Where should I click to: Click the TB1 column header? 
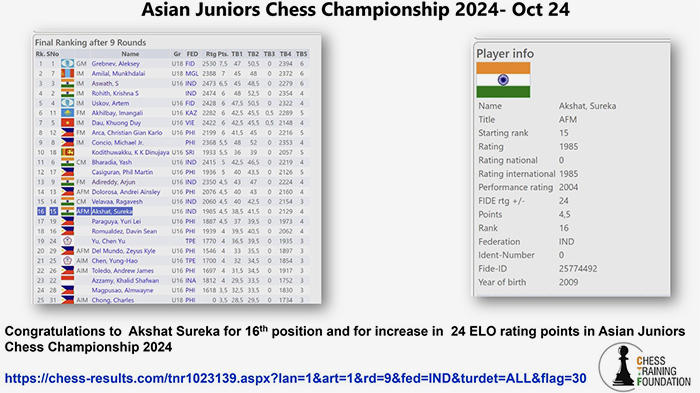237,54
